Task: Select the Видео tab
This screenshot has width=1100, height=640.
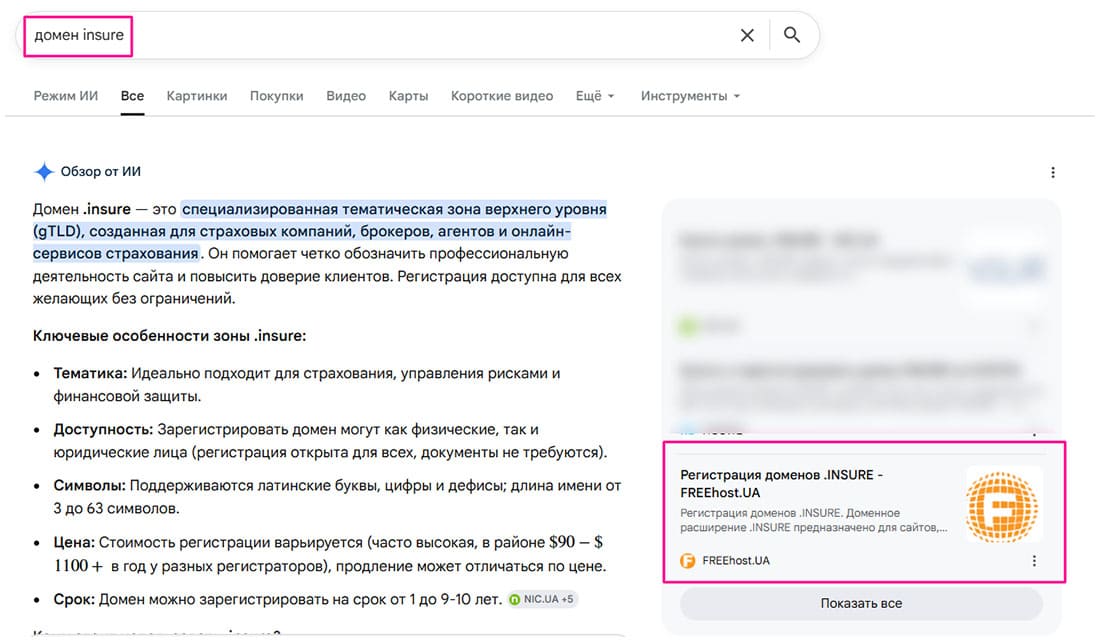Action: click(346, 96)
